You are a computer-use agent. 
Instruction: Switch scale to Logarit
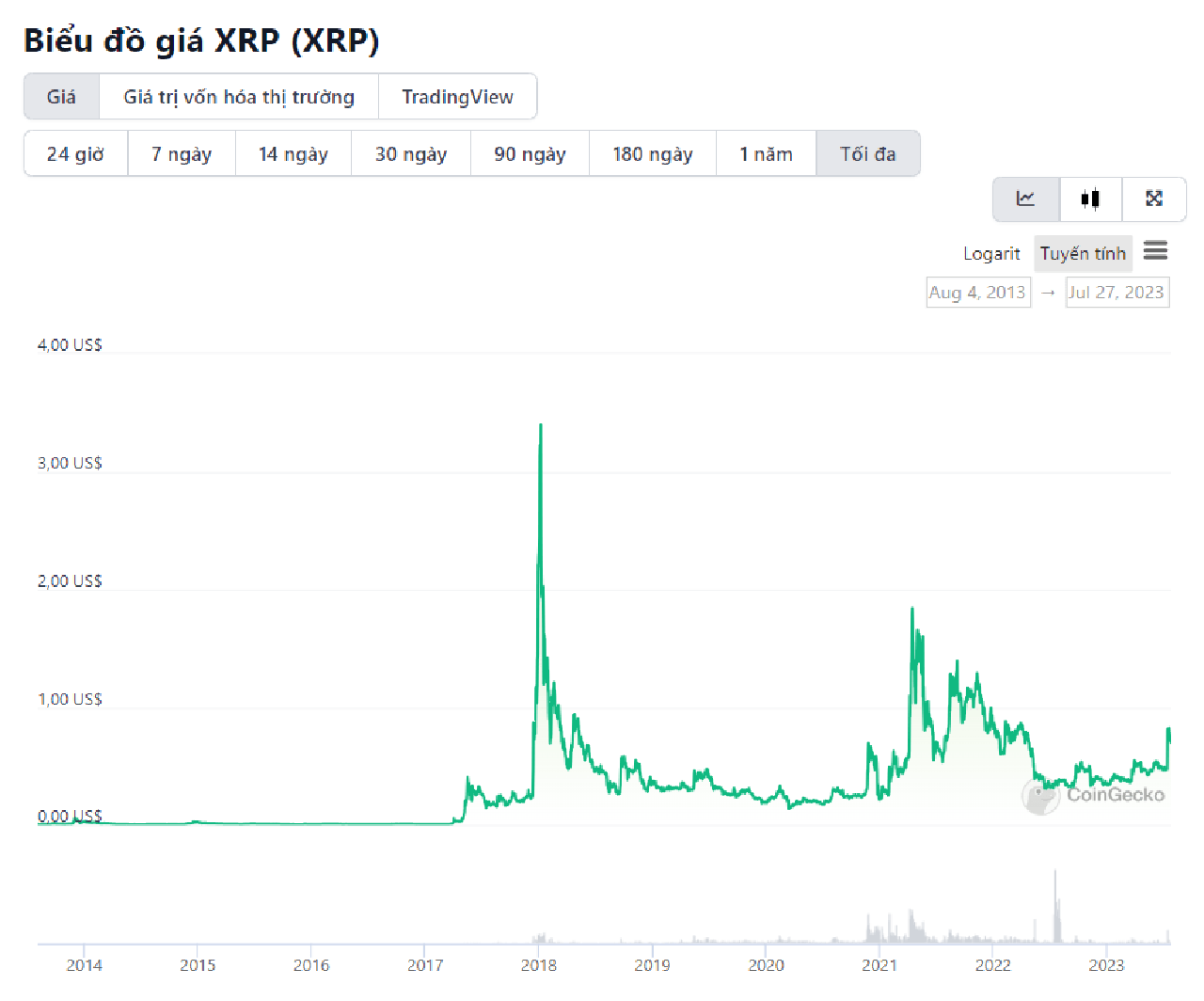991,253
